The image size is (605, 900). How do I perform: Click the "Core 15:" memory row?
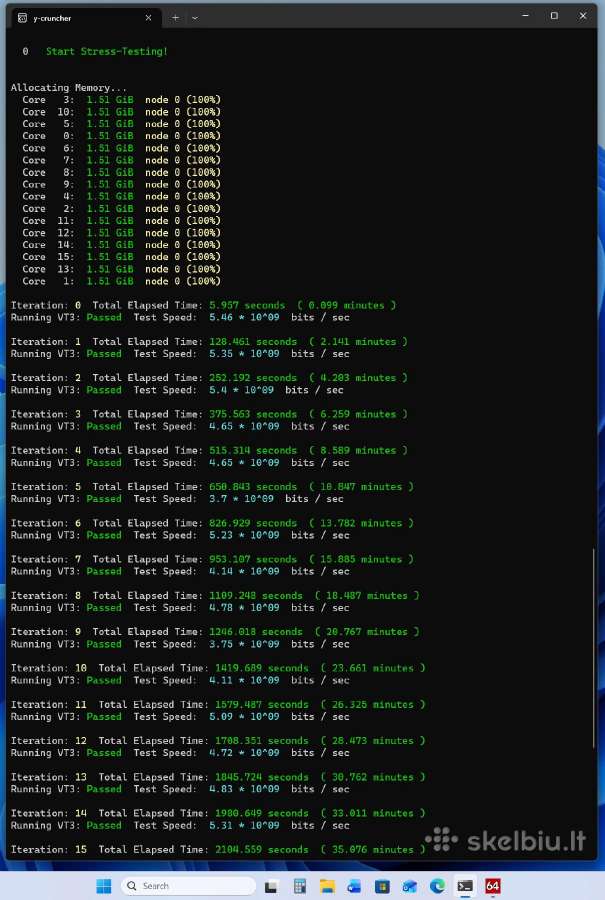point(121,257)
